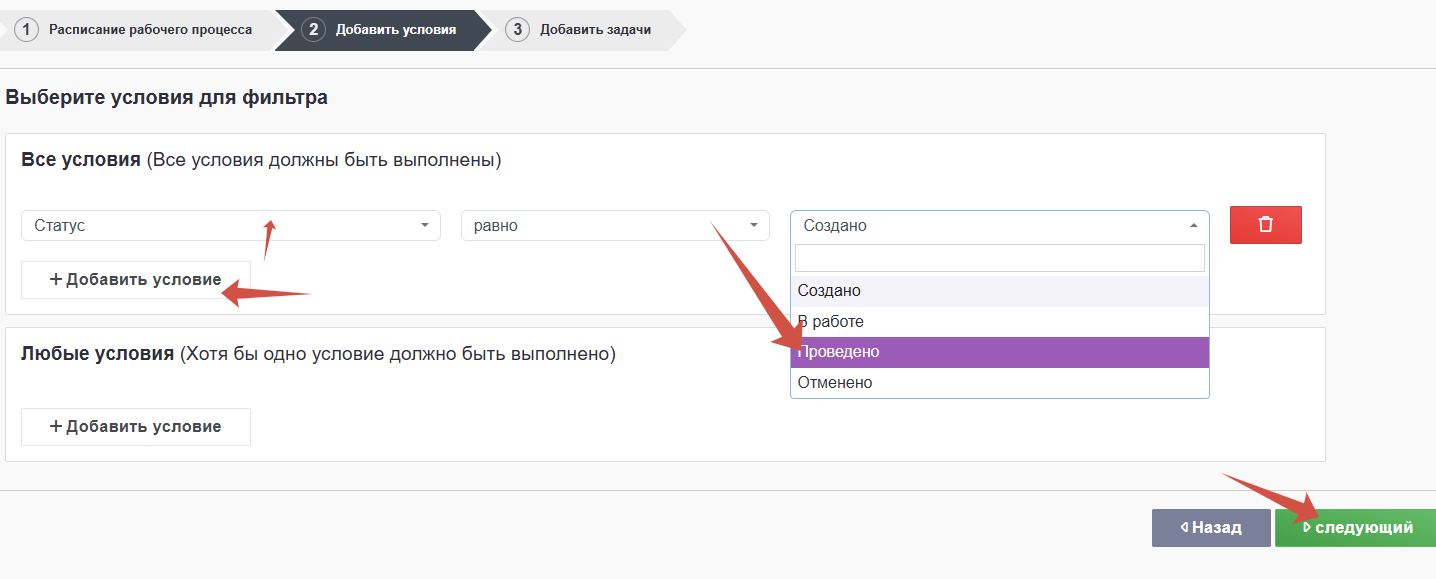Image resolution: width=1436 pixels, height=579 pixels.
Task: Click the left arrow icon on Назад
Action: [x=1185, y=527]
